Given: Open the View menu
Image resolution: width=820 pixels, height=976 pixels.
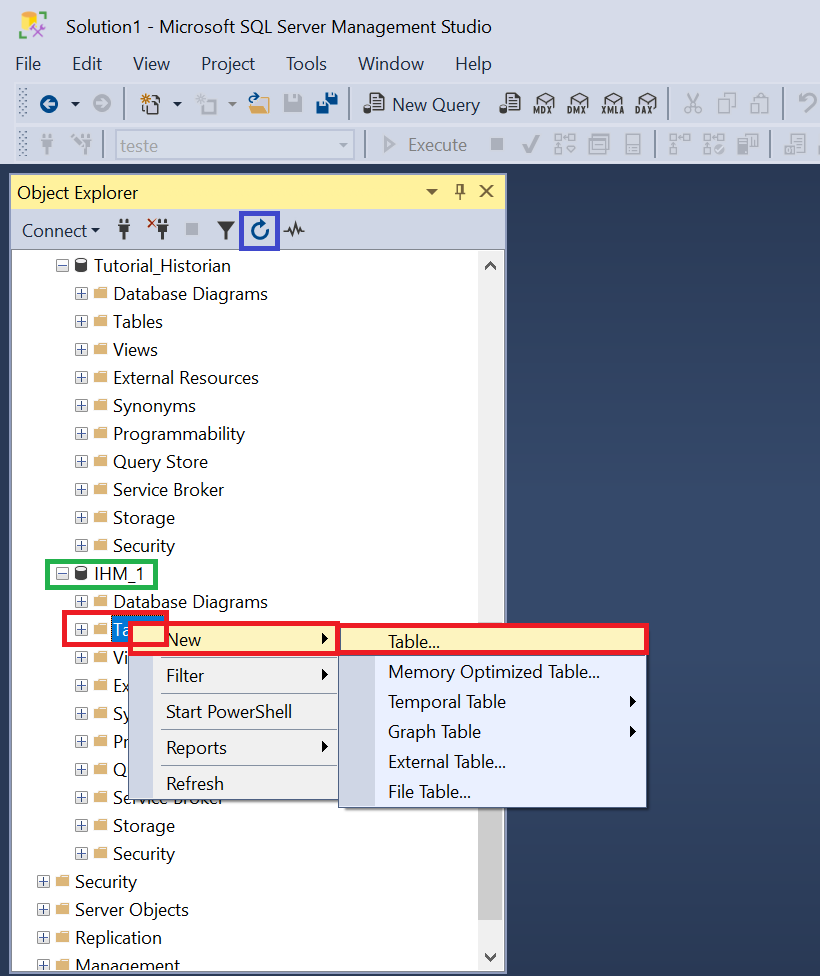Looking at the screenshot, I should (x=151, y=63).
